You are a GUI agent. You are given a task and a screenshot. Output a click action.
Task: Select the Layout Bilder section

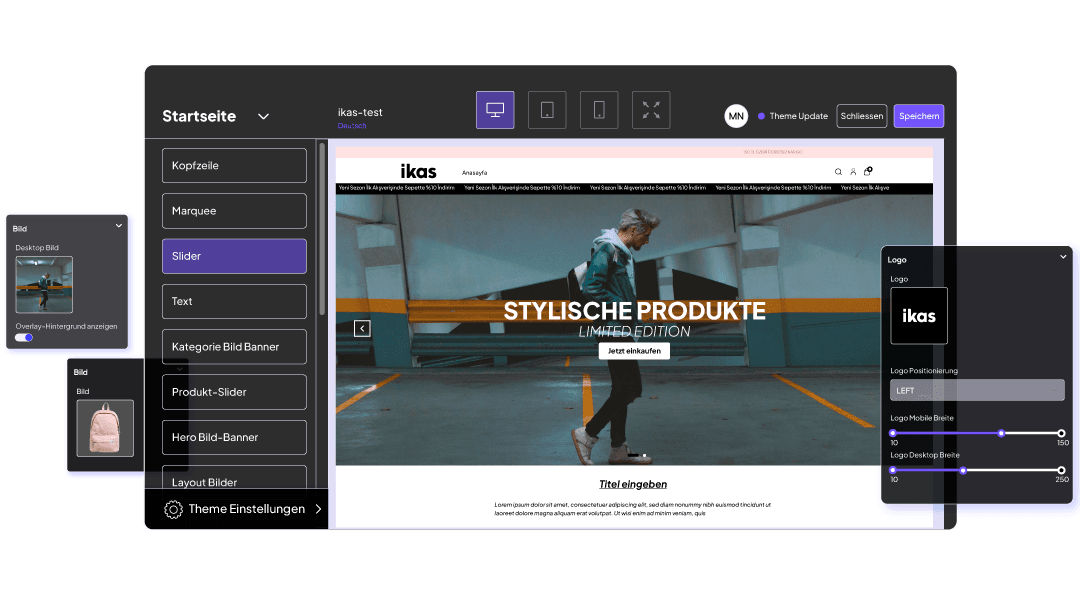click(234, 477)
